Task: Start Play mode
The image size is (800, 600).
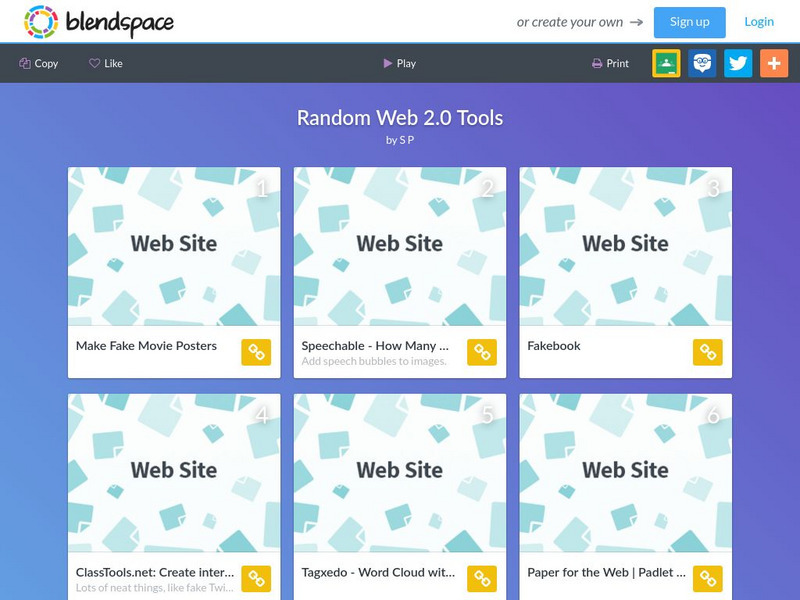Action: pyautogui.click(x=399, y=63)
